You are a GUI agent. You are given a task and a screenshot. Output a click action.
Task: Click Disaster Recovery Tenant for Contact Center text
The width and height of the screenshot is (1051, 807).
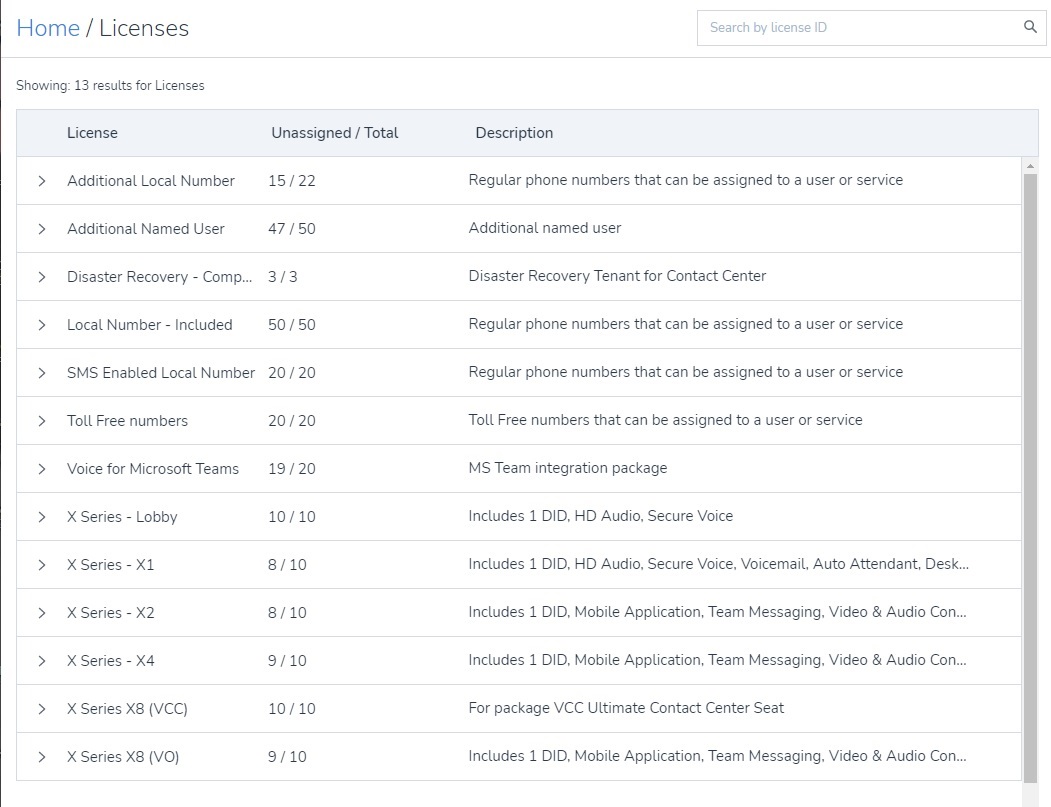pos(617,276)
